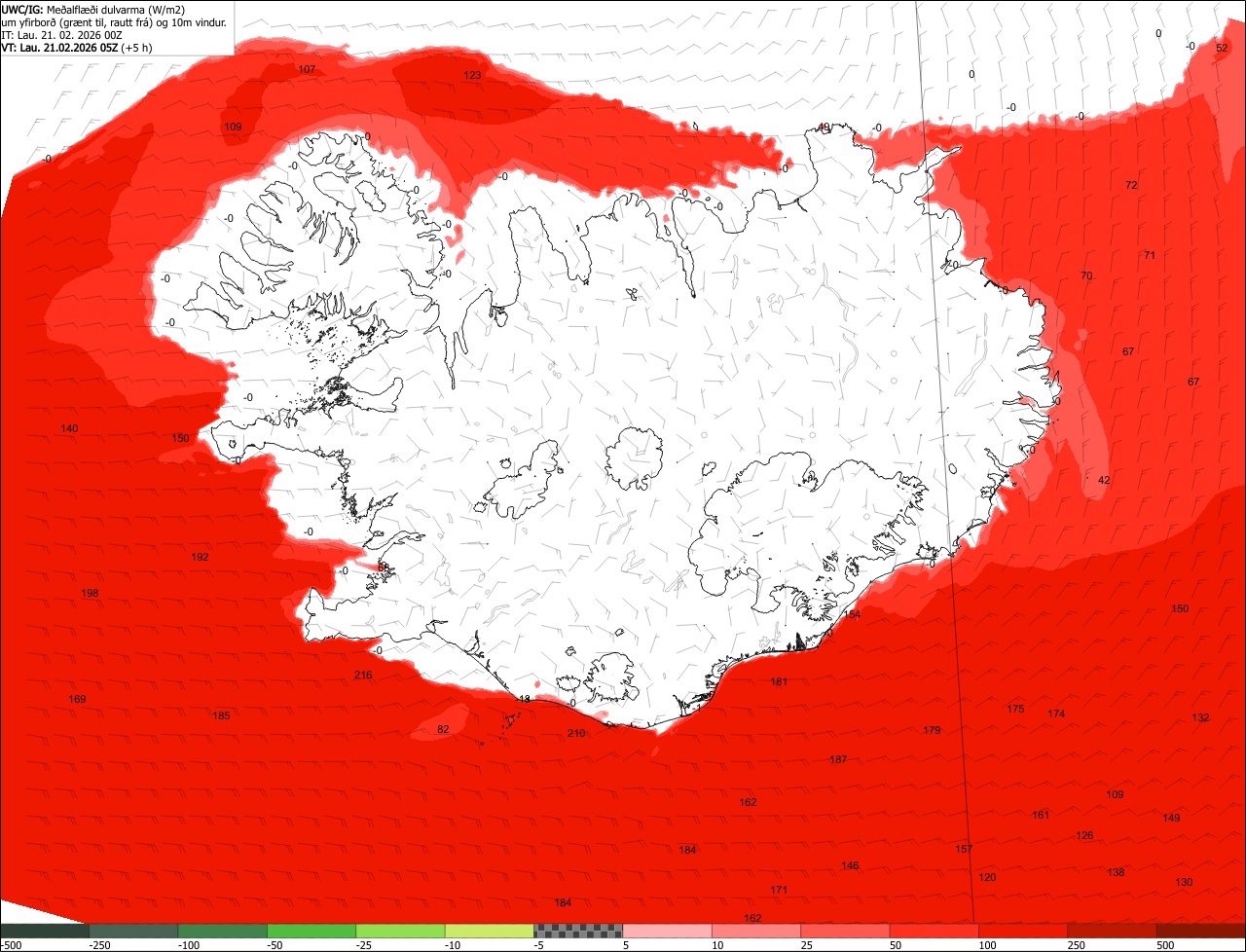
Task: Click the '250' label on the color scale
Action: point(1076,945)
